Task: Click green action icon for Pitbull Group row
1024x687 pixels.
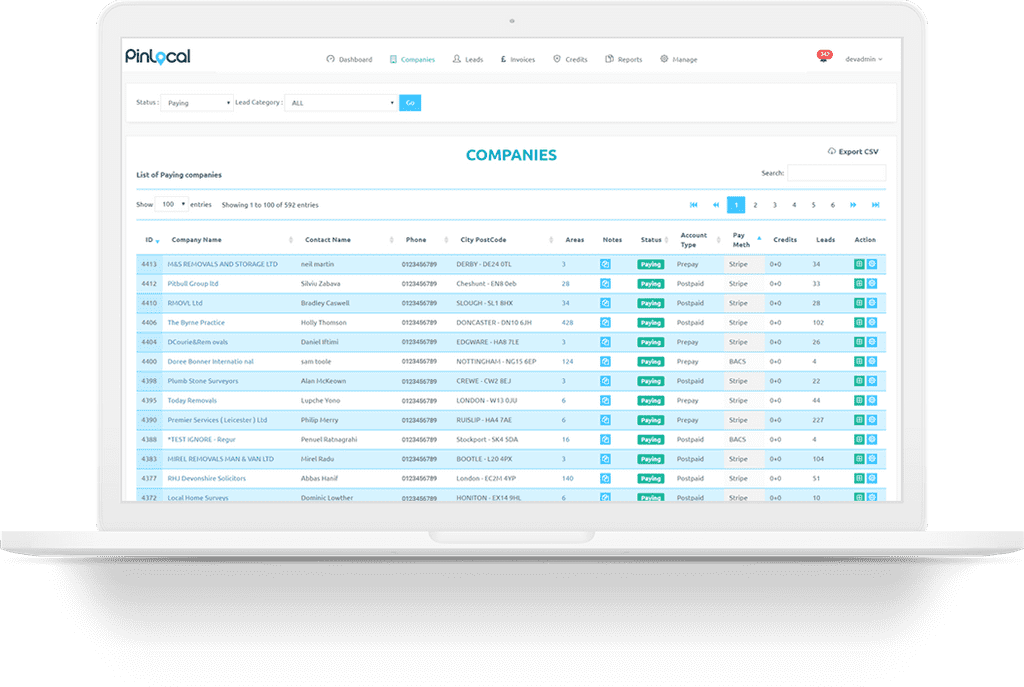Action: (x=859, y=284)
